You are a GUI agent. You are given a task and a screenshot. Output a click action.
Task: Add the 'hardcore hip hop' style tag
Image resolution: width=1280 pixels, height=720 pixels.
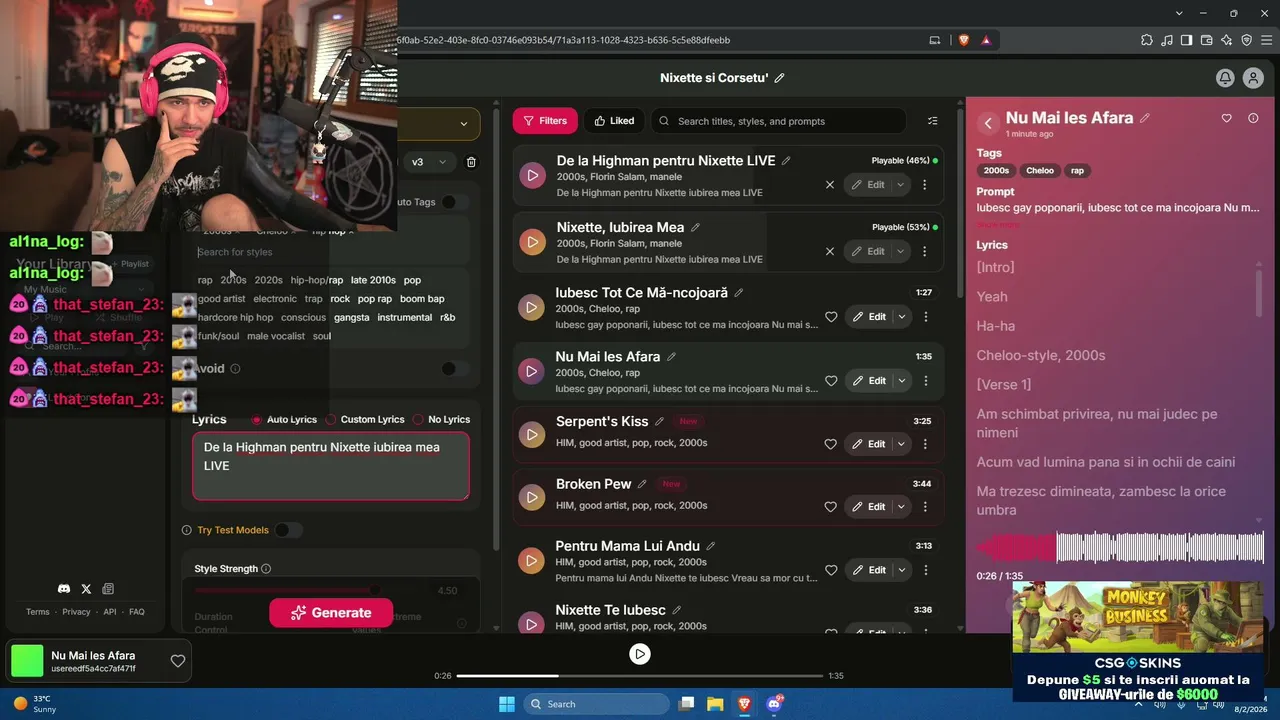(x=235, y=318)
